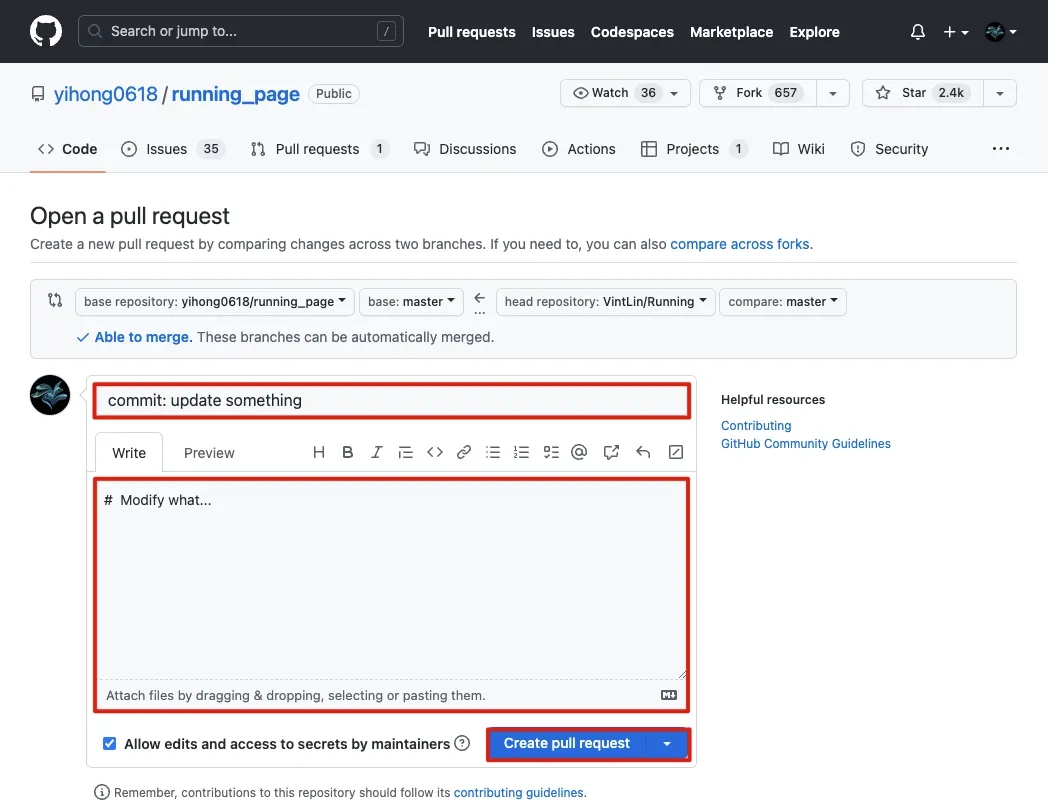Open the compare across forks link
Image resolution: width=1048 pixels, height=802 pixels.
point(740,244)
